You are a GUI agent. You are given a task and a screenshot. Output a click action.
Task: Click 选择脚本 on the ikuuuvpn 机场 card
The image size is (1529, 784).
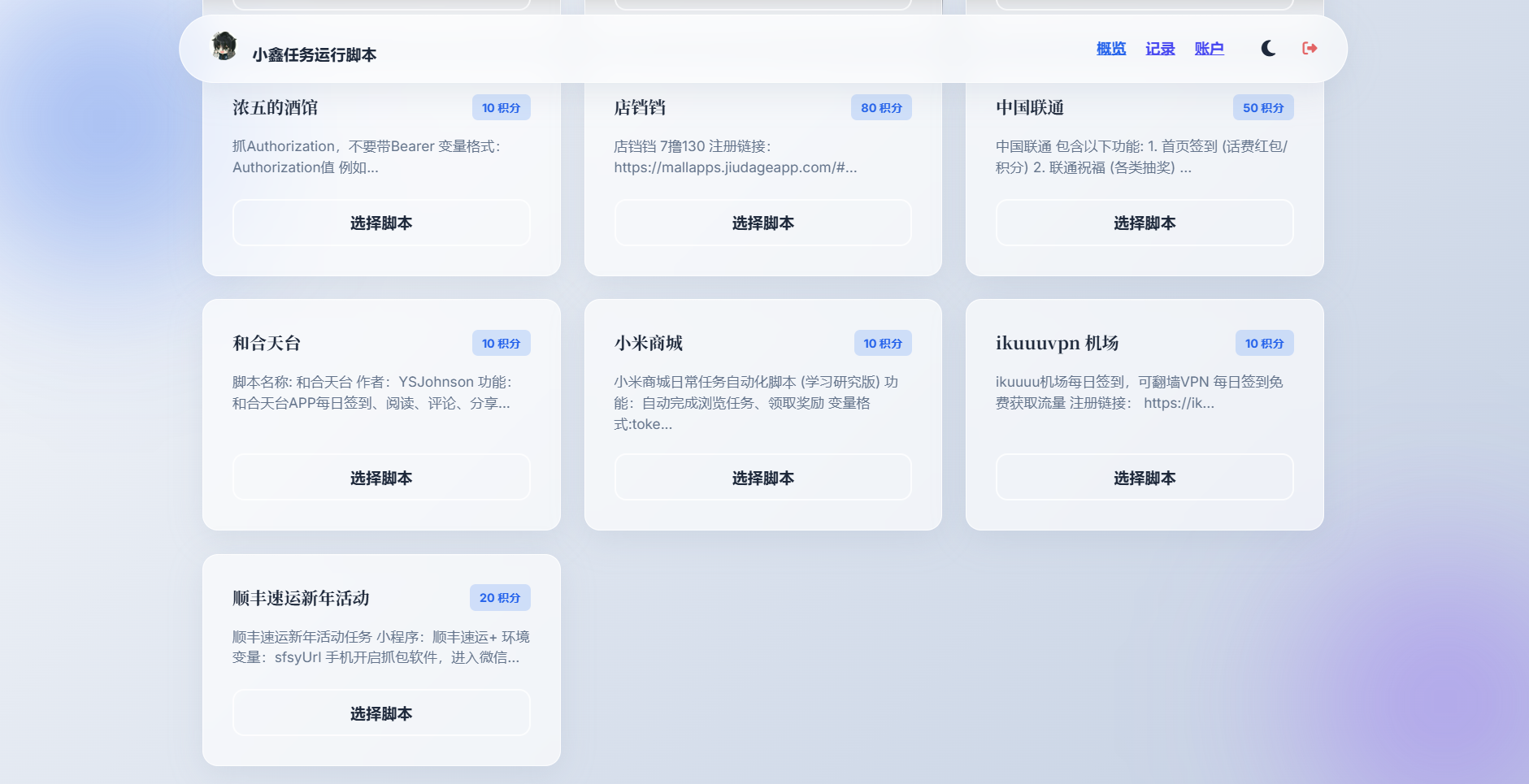(x=1144, y=477)
